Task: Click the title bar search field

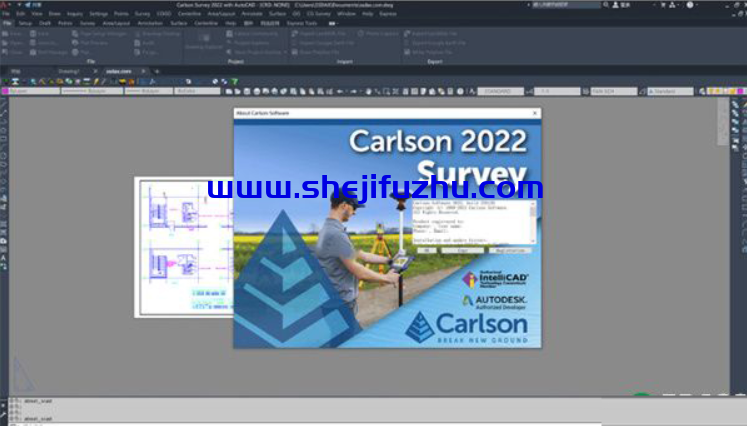Action: pos(565,5)
